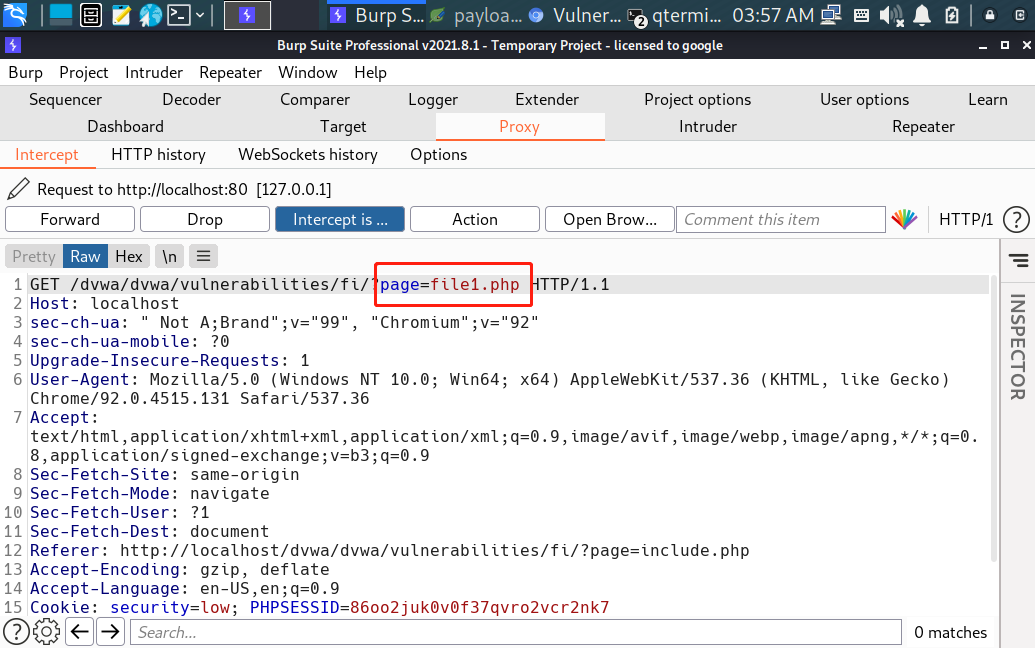This screenshot has height=648, width=1035.
Task: Click the clock showing 03:57 AM
Action: pyautogui.click(x=773, y=15)
